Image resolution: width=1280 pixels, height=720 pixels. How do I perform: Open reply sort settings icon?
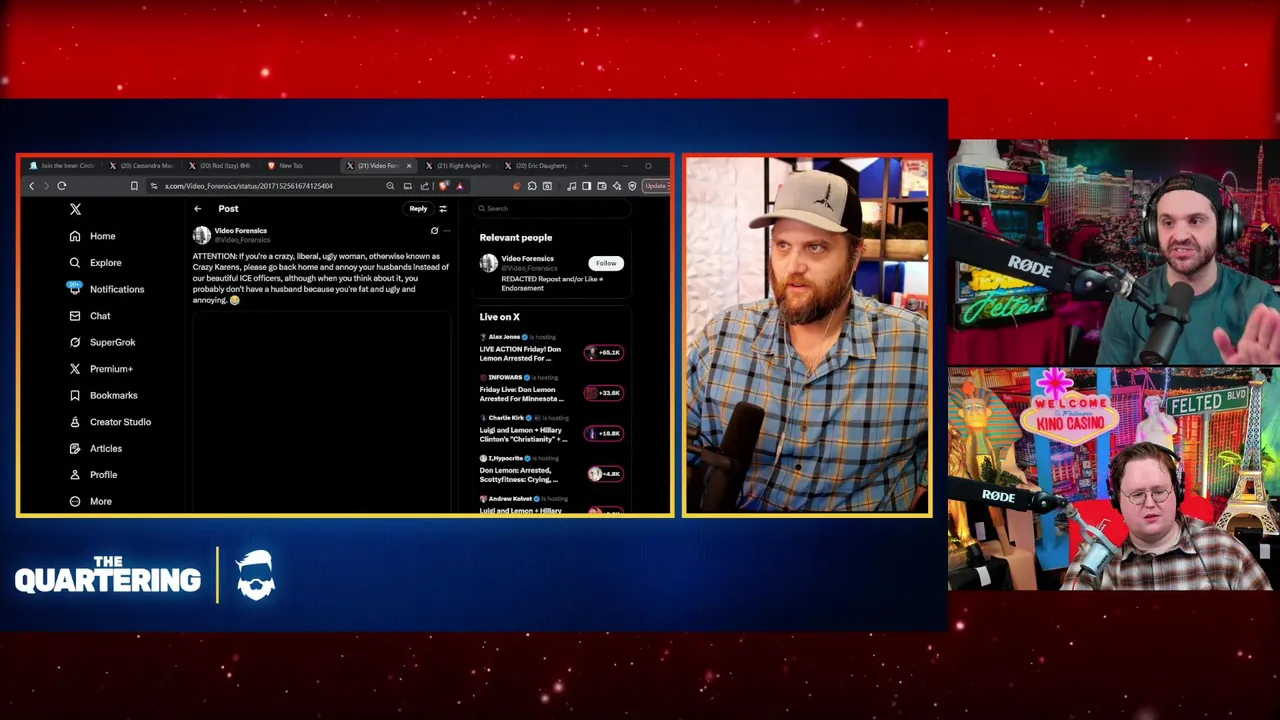[x=443, y=209]
